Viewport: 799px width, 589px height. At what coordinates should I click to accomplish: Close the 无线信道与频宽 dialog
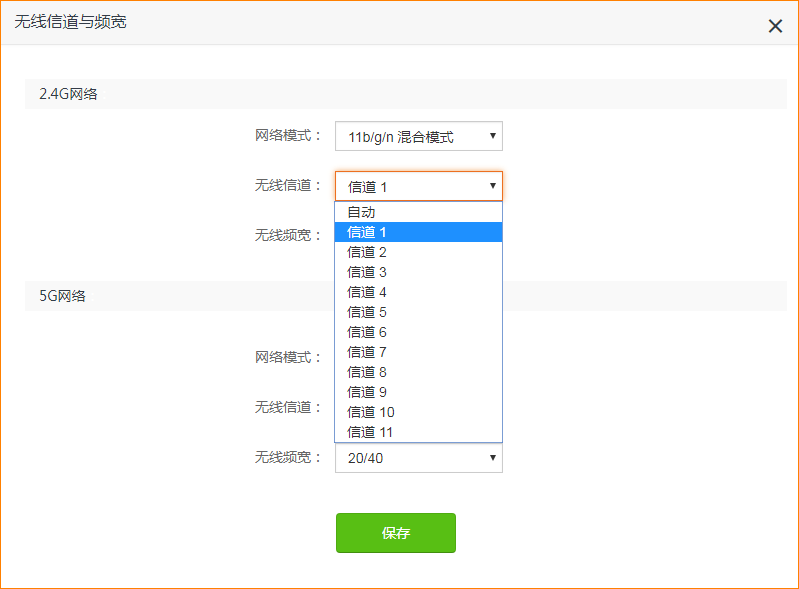coord(775,26)
